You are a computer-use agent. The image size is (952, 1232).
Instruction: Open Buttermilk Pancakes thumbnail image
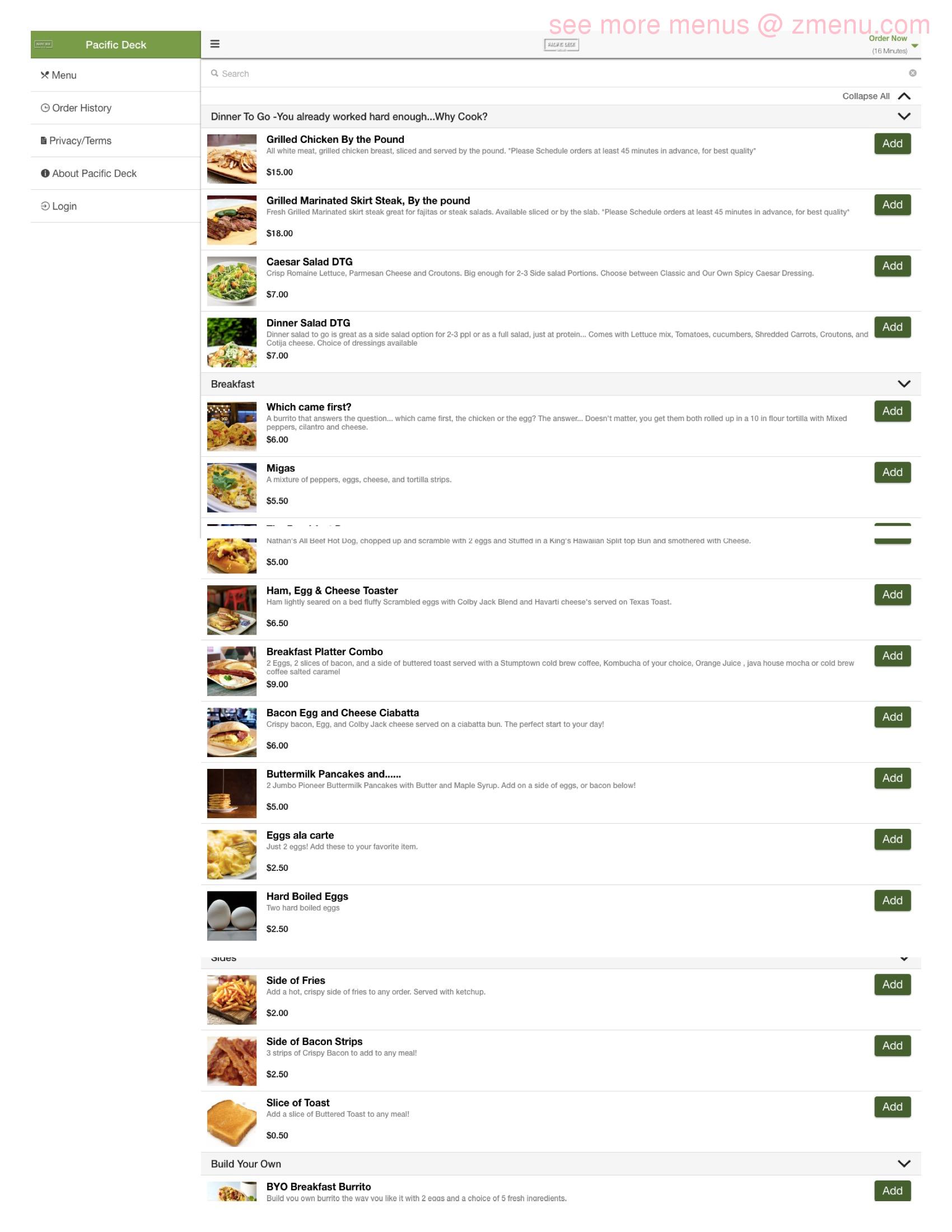pyautogui.click(x=232, y=793)
